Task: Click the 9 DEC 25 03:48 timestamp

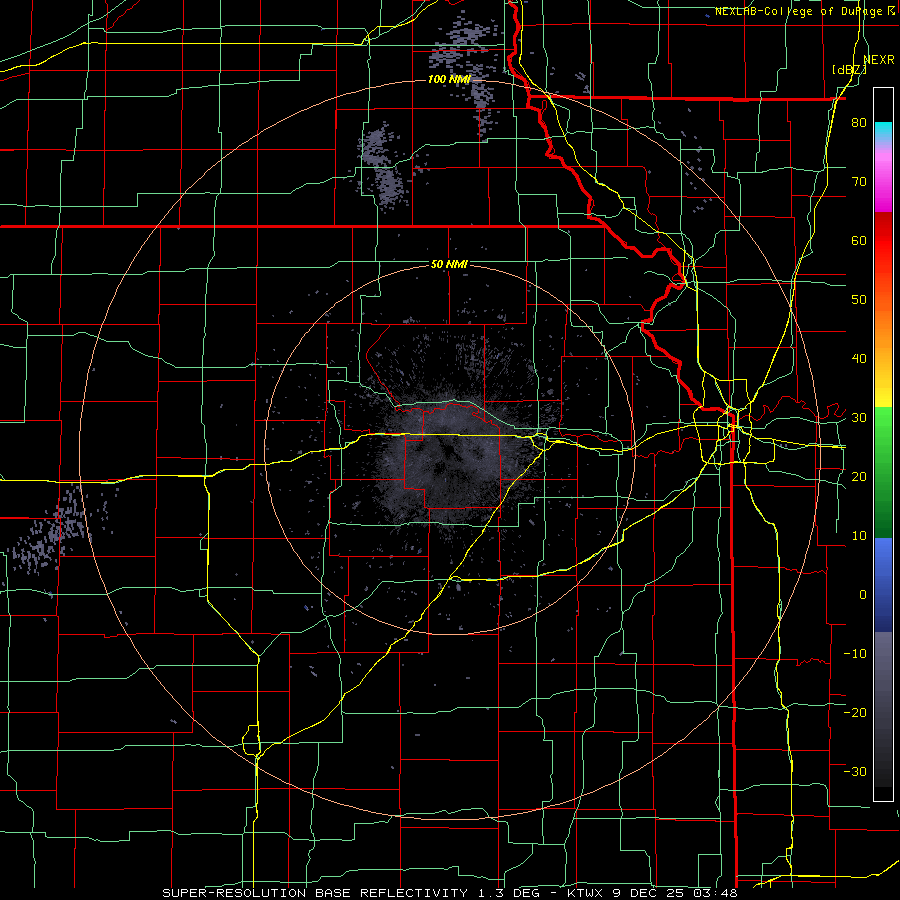Action: 676,893
